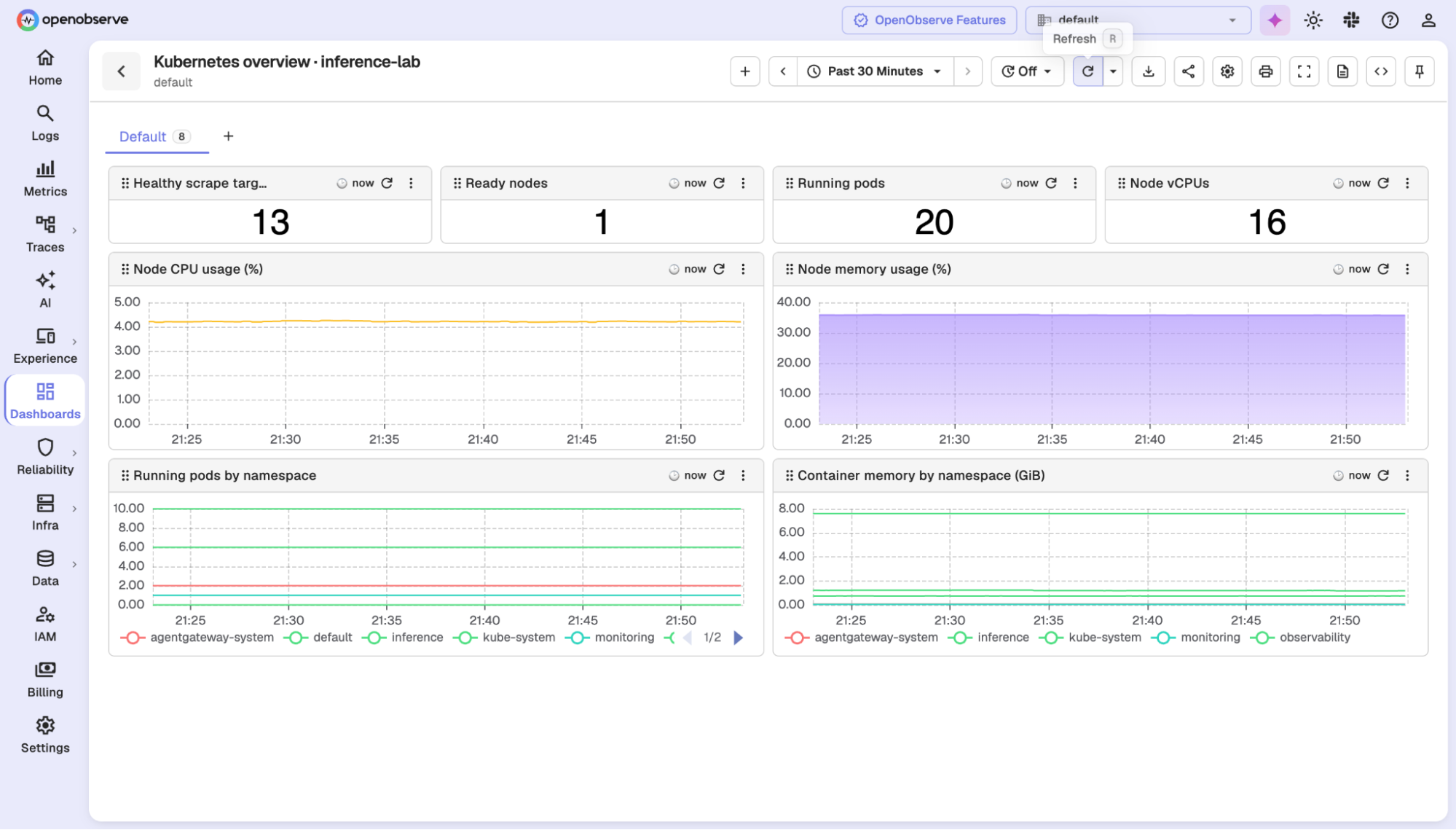Viewport: 1456px width, 830px height.
Task: Open the AI sidebar item
Action: (x=45, y=290)
